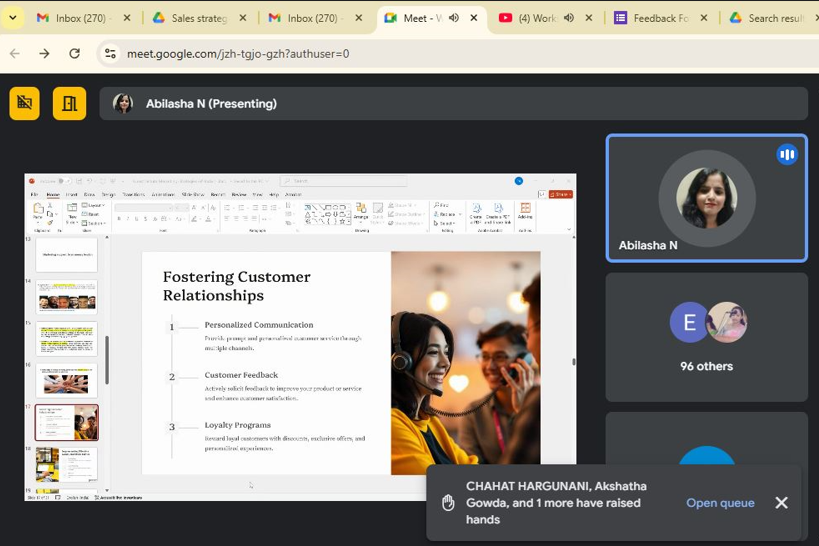This screenshot has height=546, width=819.
Task: Click the raised hand icon in the notification
Action: tap(448, 503)
